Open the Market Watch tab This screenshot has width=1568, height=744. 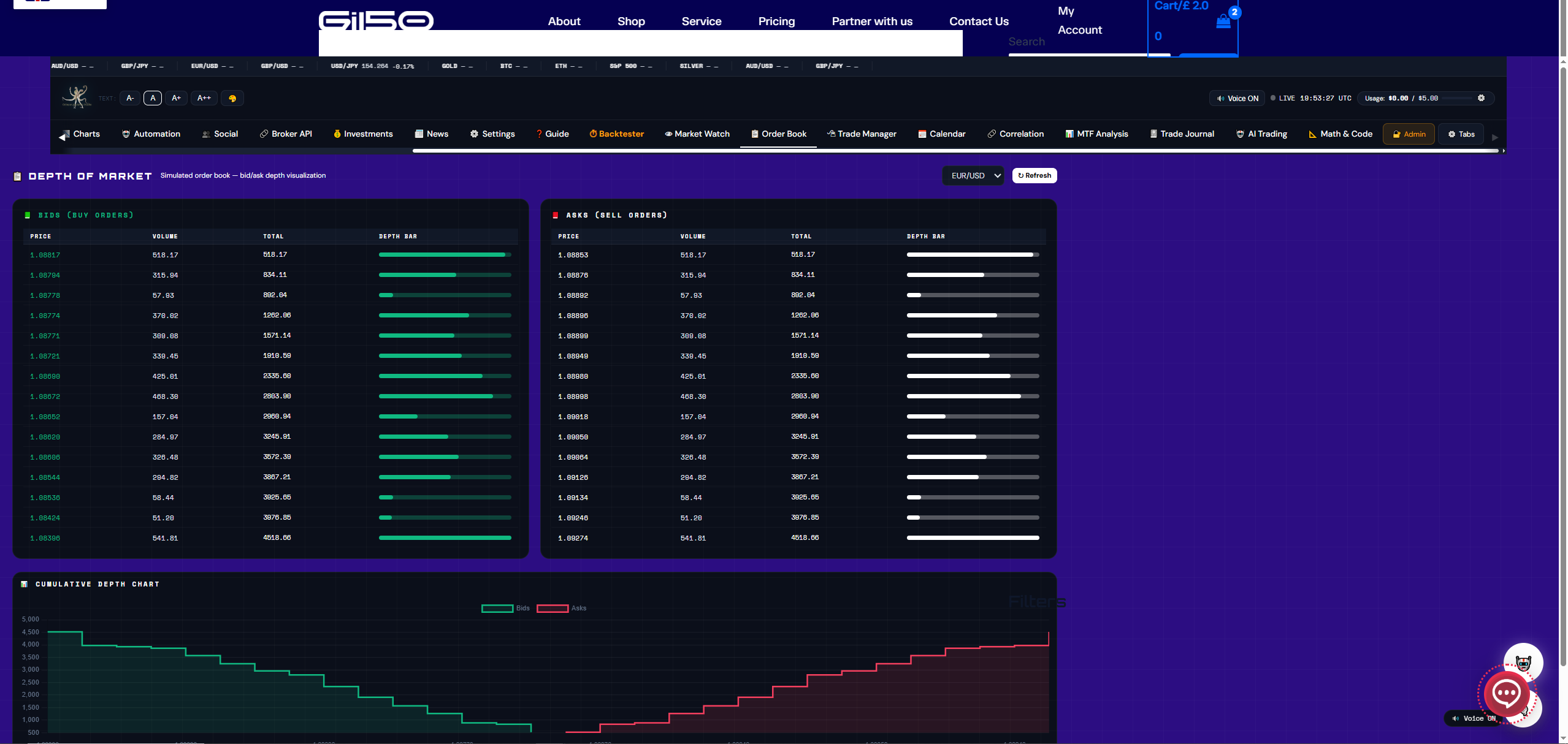697,134
